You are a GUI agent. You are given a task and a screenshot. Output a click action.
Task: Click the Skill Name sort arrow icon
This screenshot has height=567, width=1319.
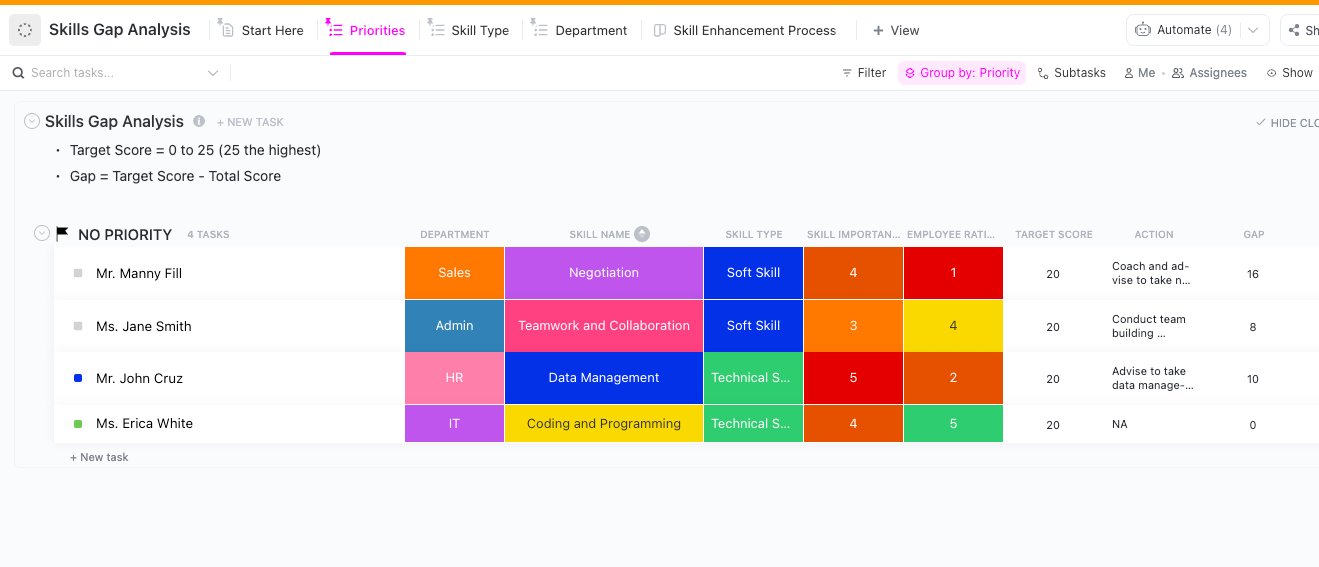coord(642,234)
